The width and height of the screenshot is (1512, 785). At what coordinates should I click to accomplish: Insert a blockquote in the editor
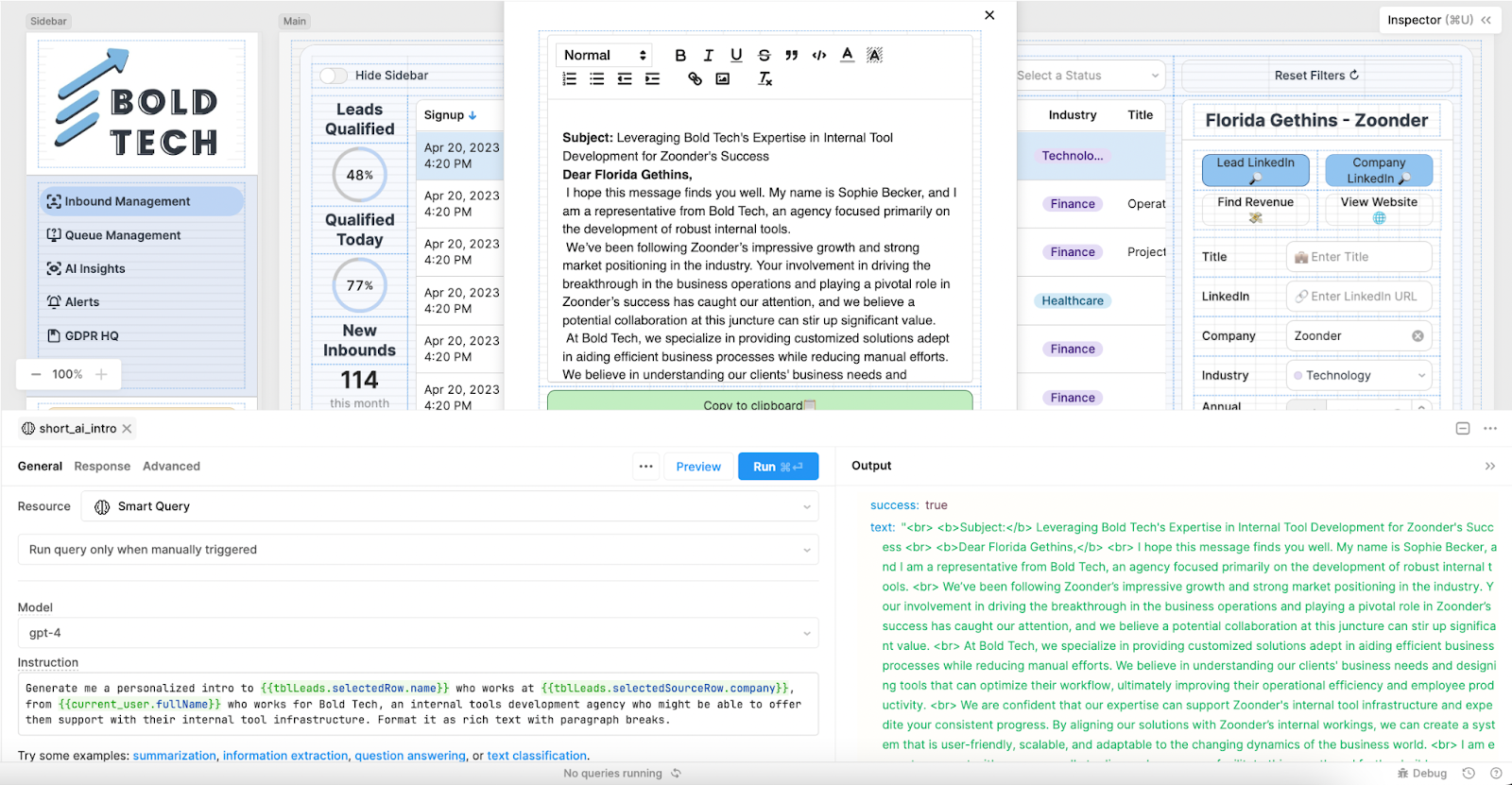(792, 55)
